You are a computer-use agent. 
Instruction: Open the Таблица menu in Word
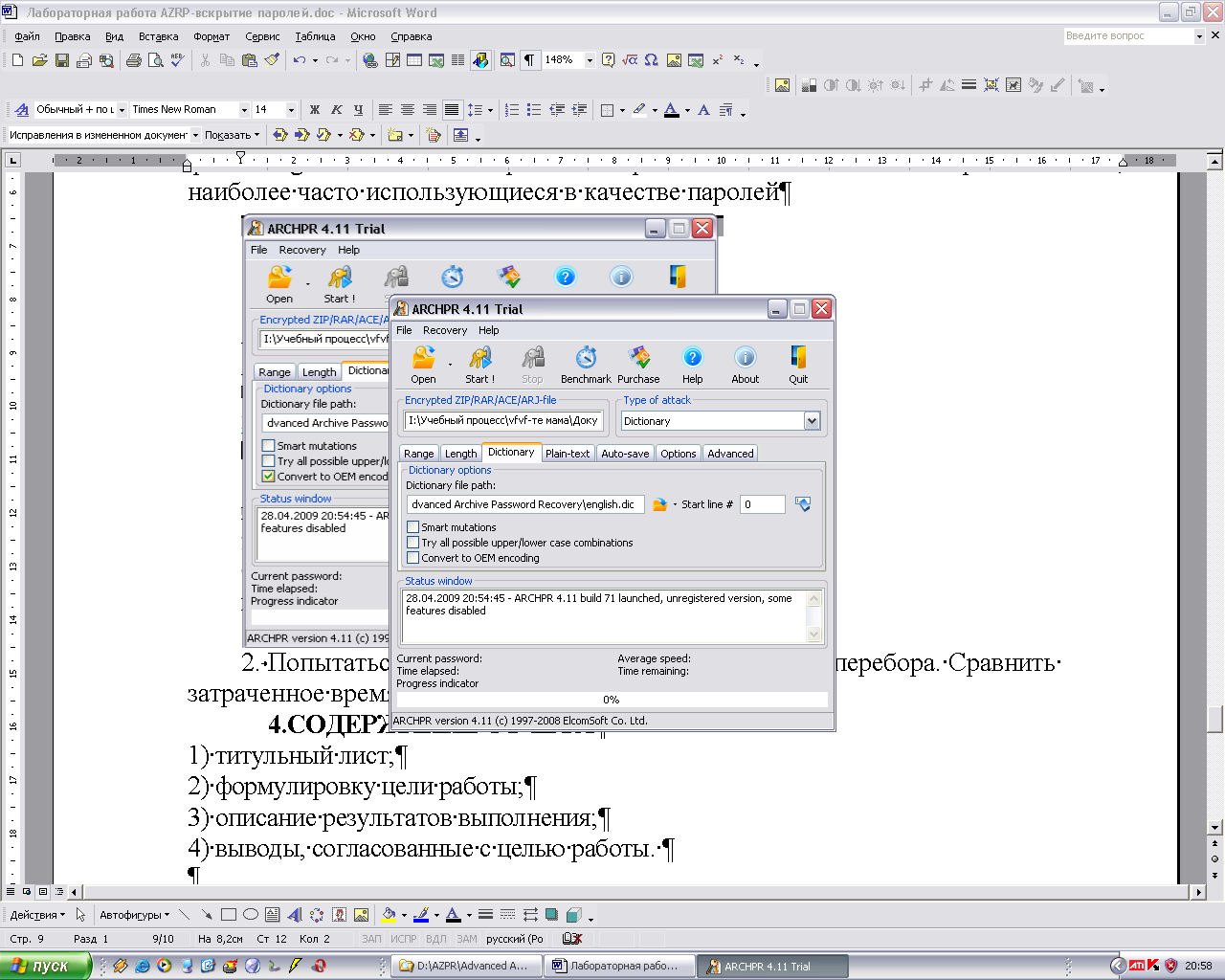[x=315, y=36]
